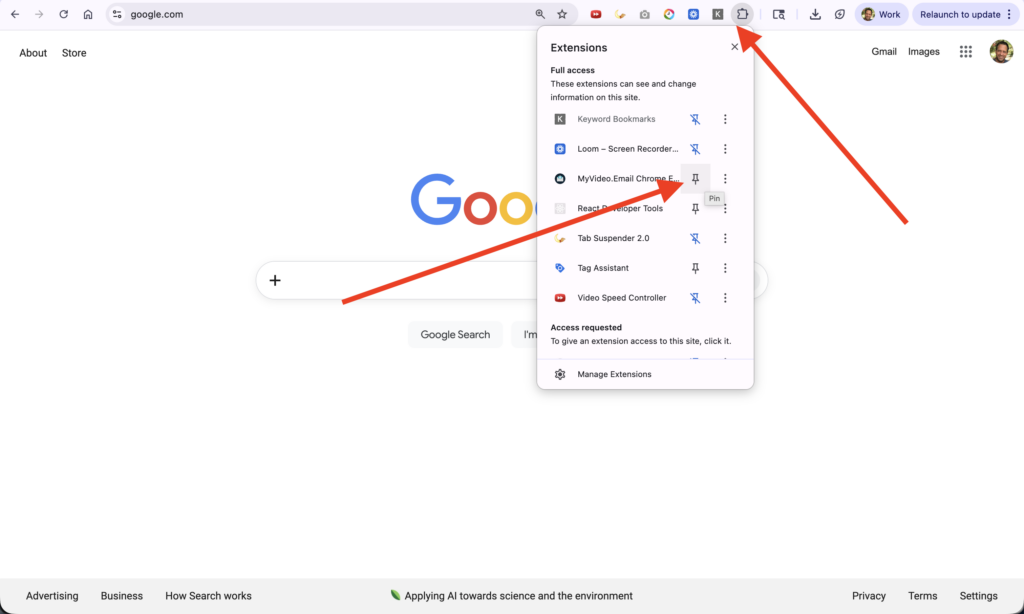Bookmark this page with the star icon
1024x614 pixels.
(562, 14)
